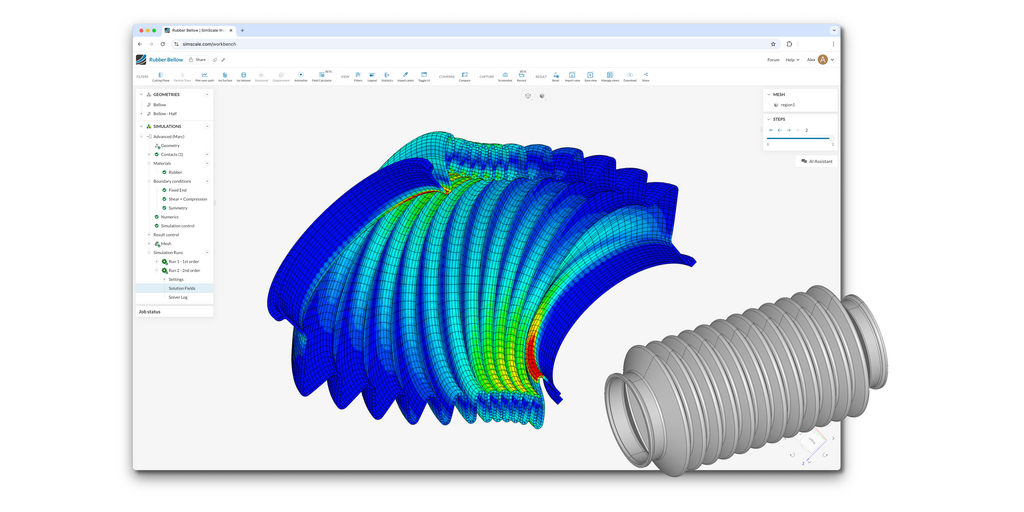Click the Steps slider track

click(798, 138)
